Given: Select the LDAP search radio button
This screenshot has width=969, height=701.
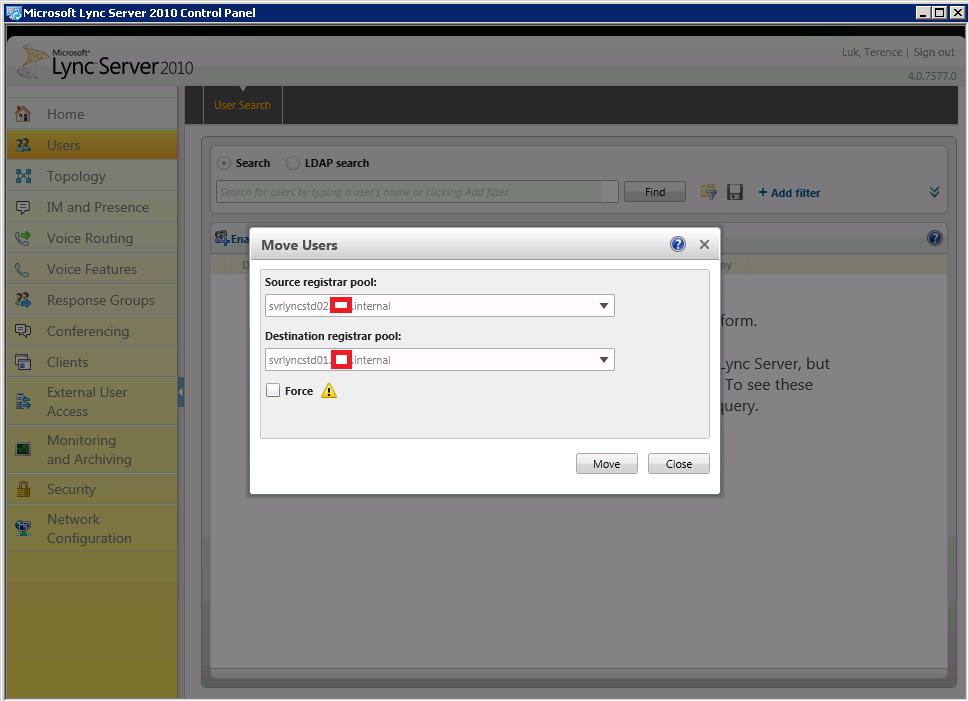Looking at the screenshot, I should point(293,163).
